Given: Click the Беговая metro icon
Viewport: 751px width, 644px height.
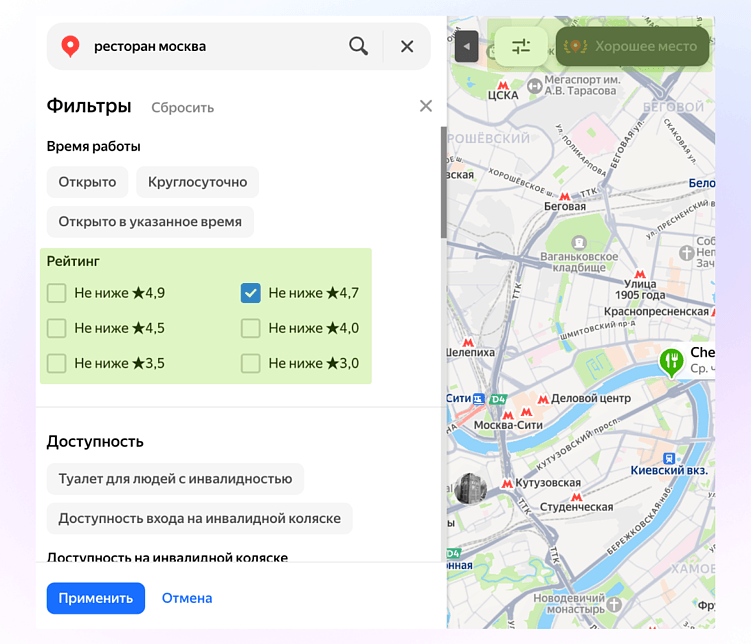Looking at the screenshot, I should [x=565, y=196].
